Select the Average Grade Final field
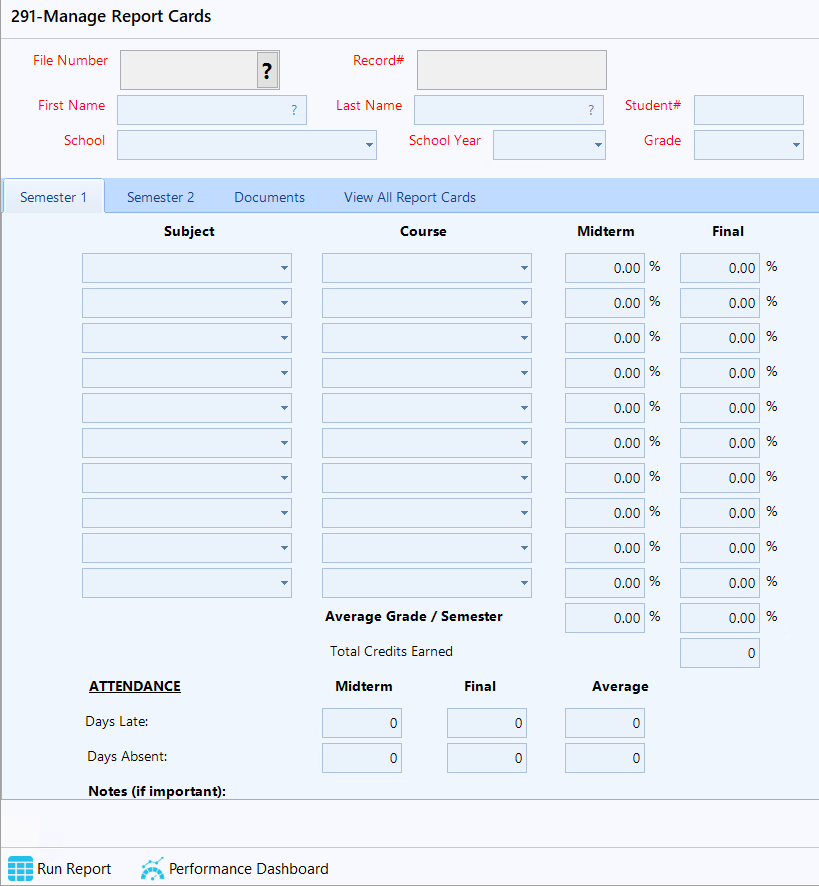 pos(720,618)
